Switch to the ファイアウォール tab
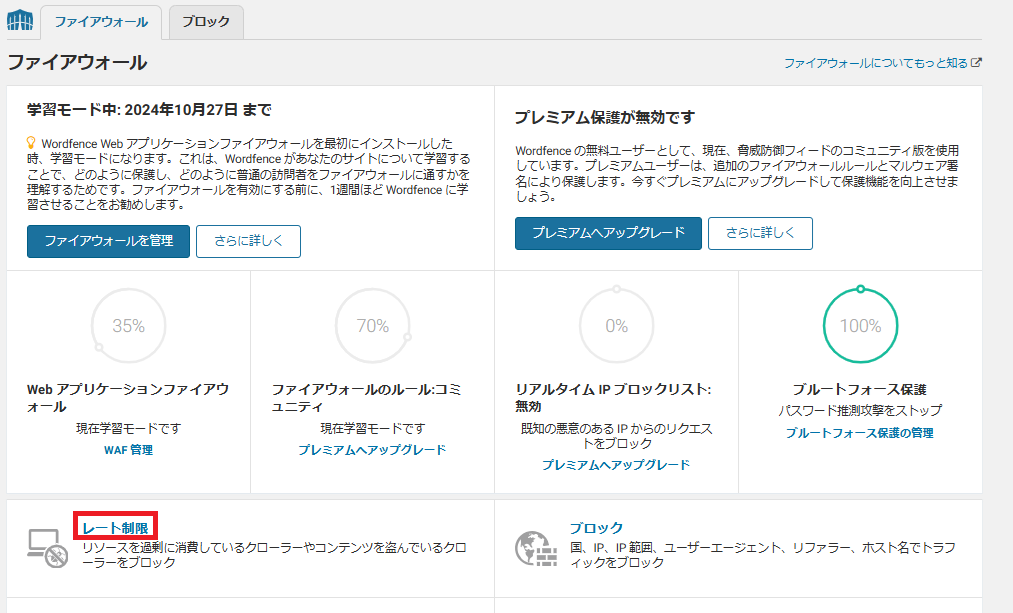Image resolution: width=1013 pixels, height=613 pixels. 101,22
